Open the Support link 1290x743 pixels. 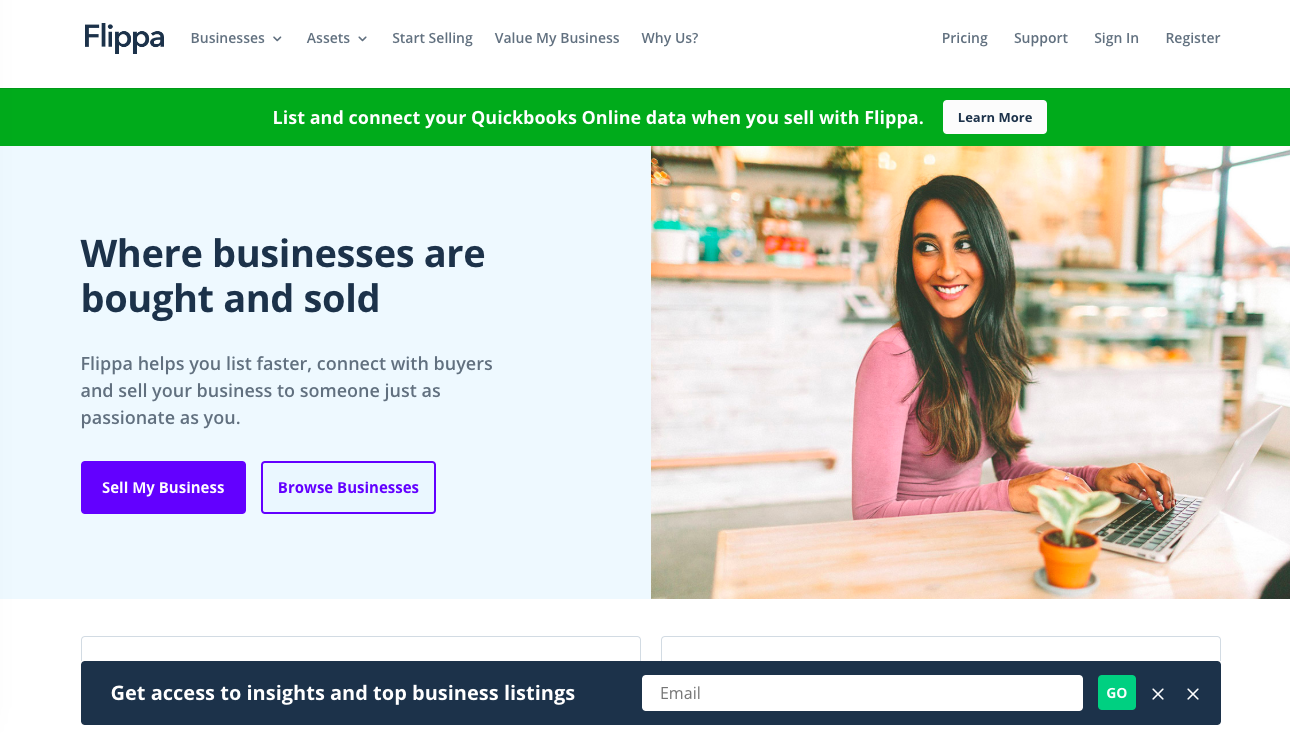[x=1041, y=38]
